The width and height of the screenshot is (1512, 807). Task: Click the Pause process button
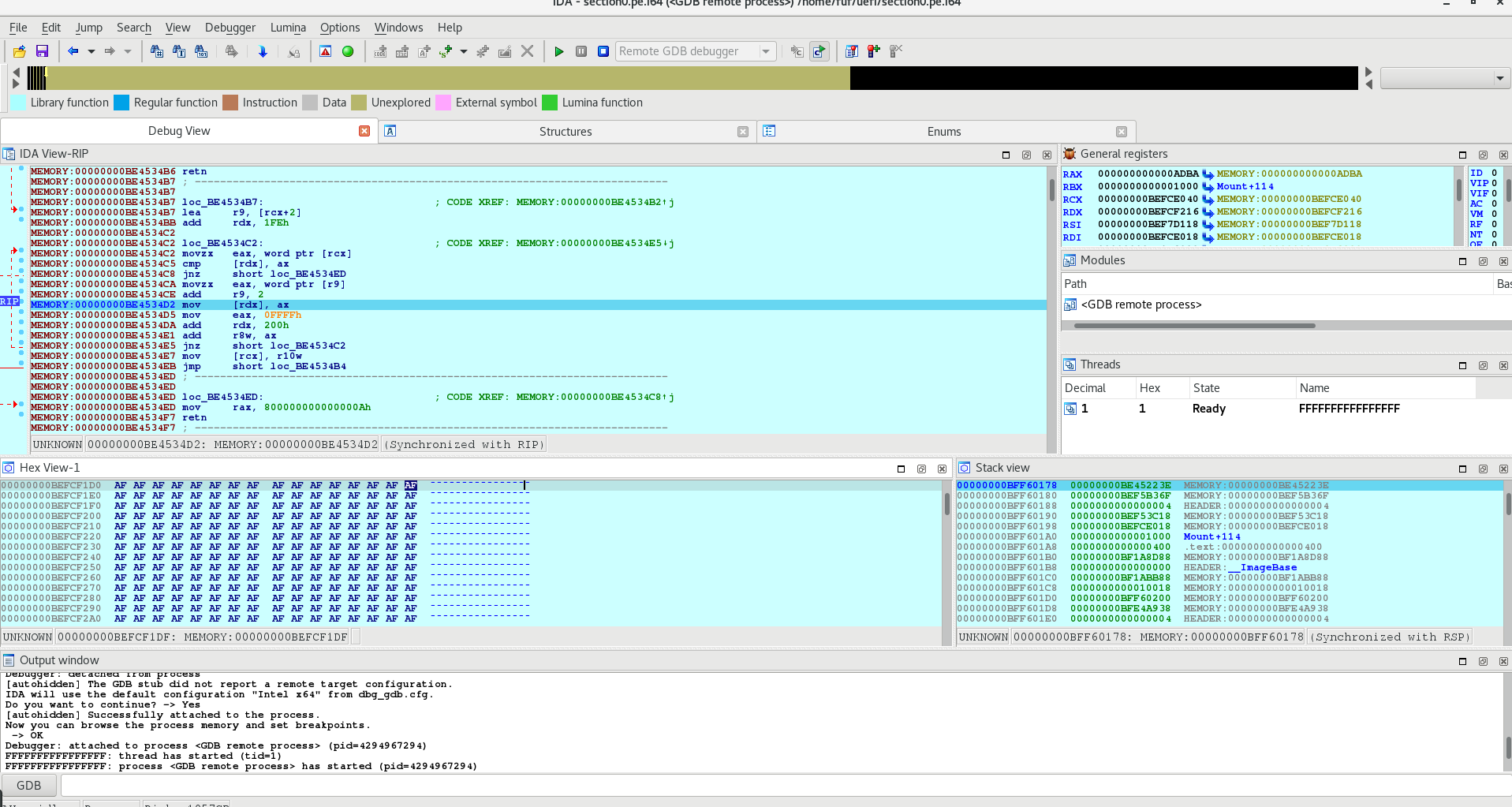581,51
